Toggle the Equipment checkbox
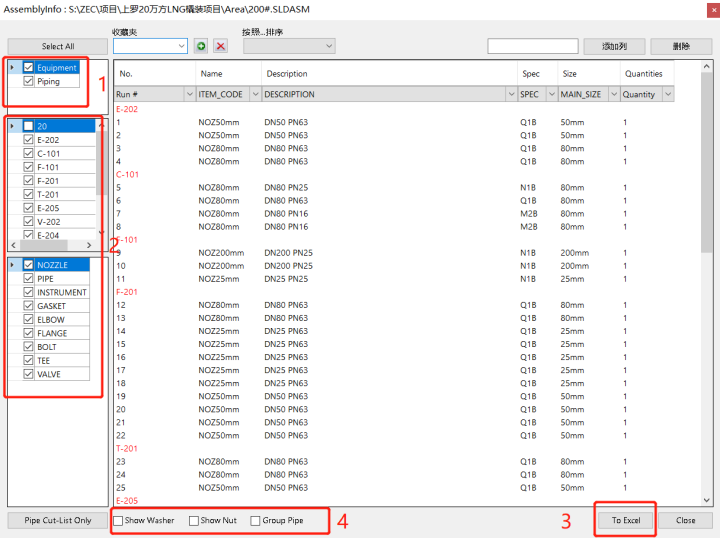Viewport: 720px width, 538px height. click(28, 67)
